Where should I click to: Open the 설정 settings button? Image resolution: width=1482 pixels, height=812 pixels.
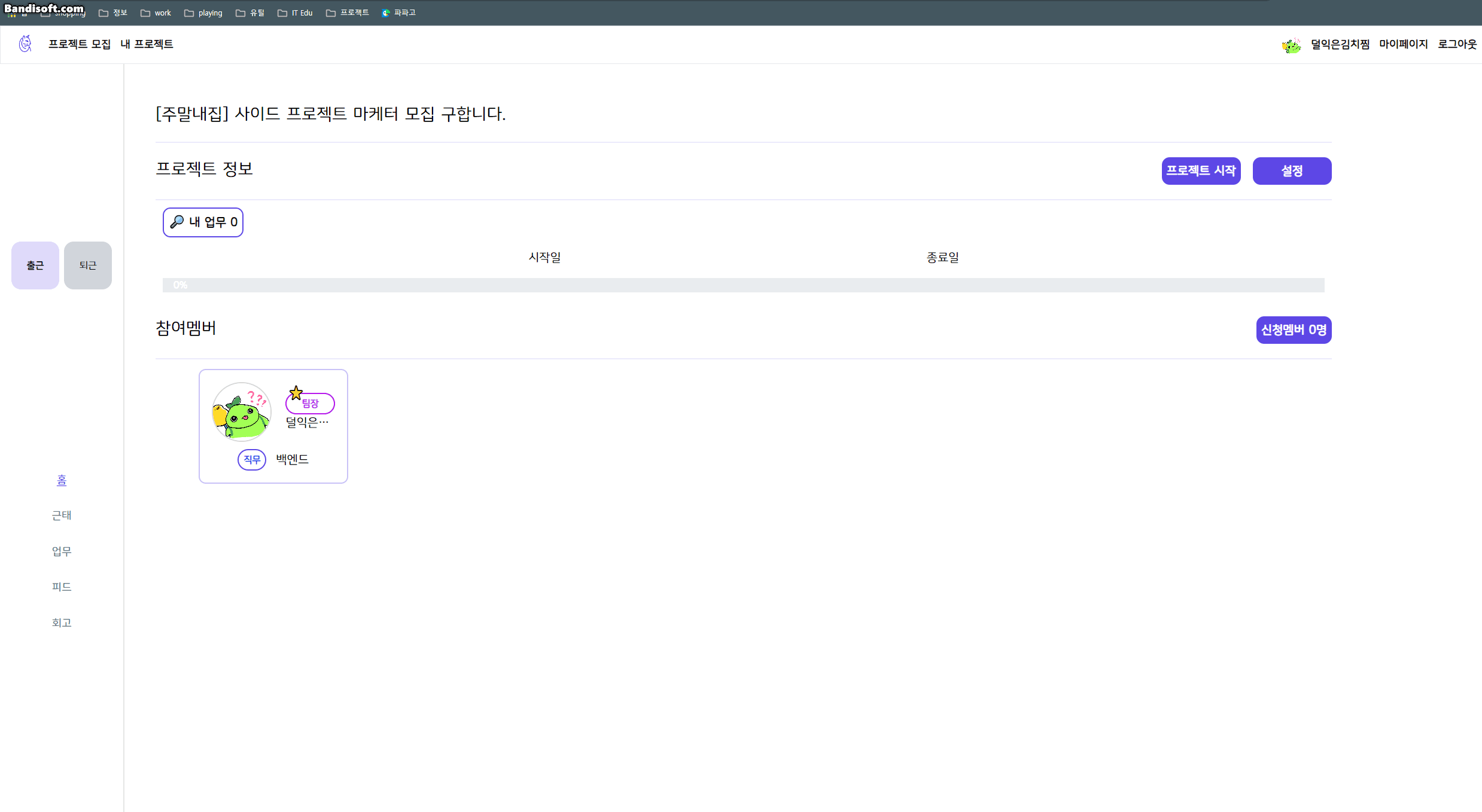1292,171
